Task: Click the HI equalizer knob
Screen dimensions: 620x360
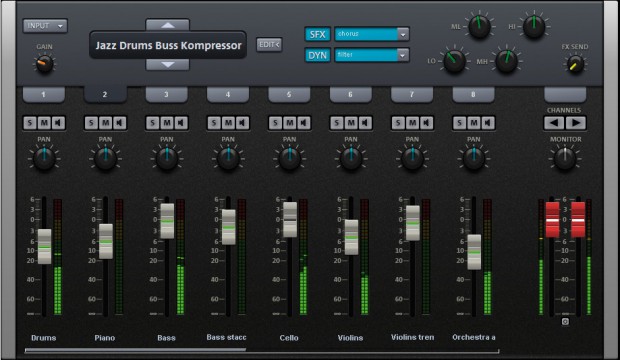Action: 534,27
